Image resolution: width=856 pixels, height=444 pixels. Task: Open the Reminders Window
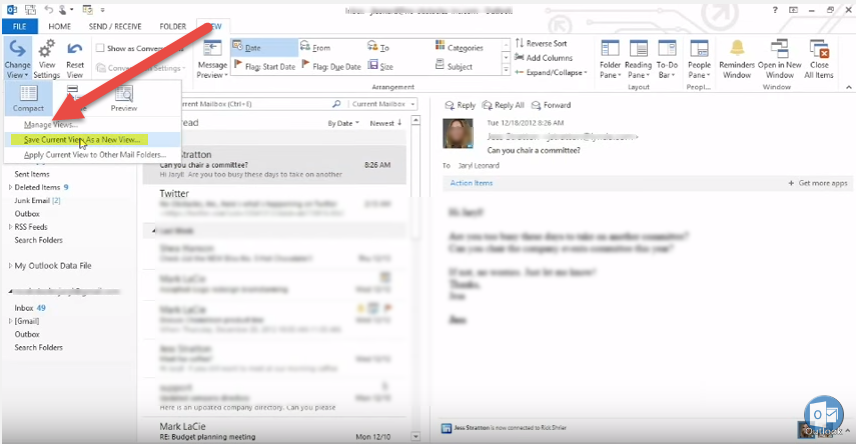pos(737,59)
